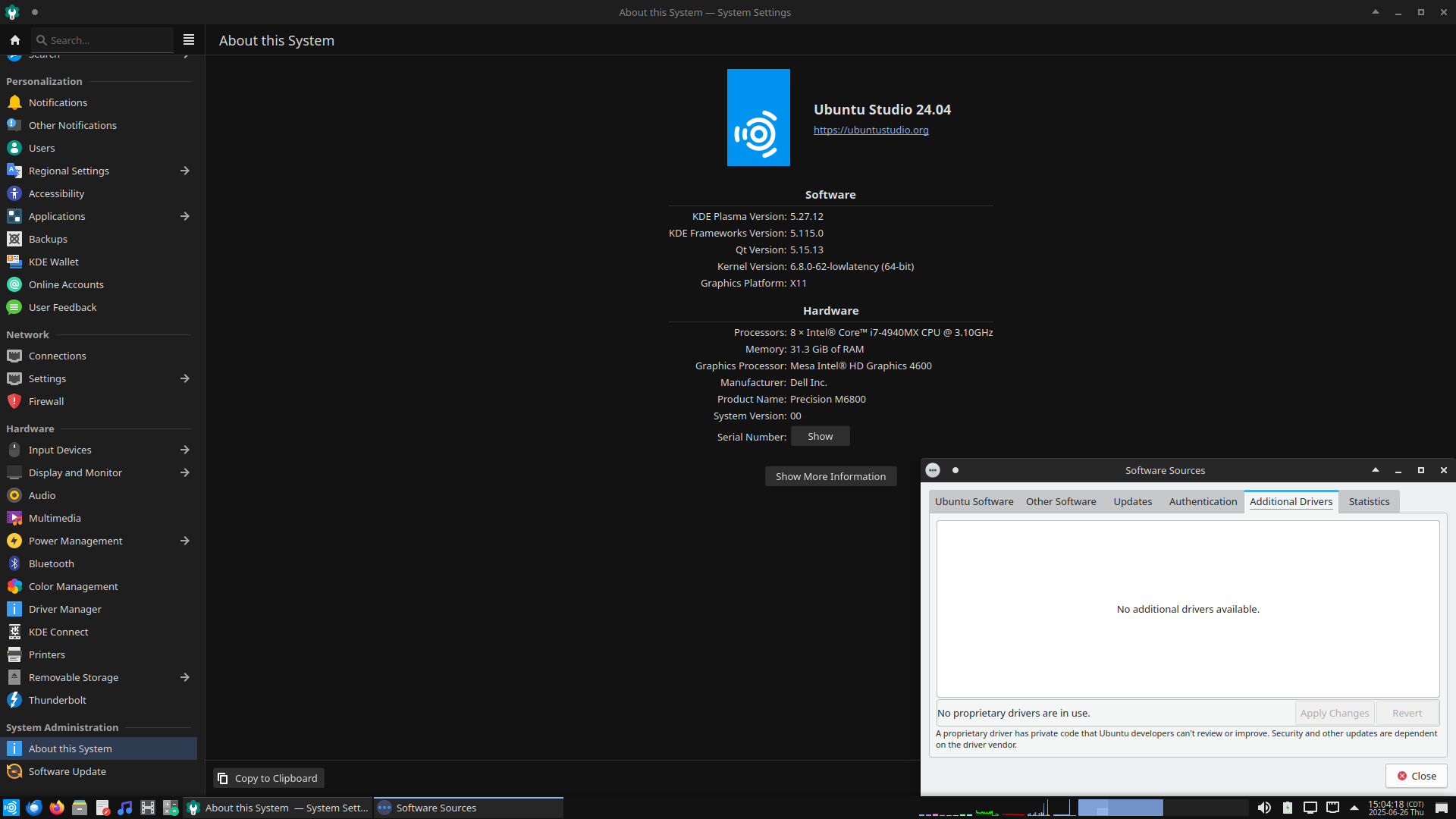Switch to the Authentication tab
1456x819 pixels.
tap(1203, 501)
